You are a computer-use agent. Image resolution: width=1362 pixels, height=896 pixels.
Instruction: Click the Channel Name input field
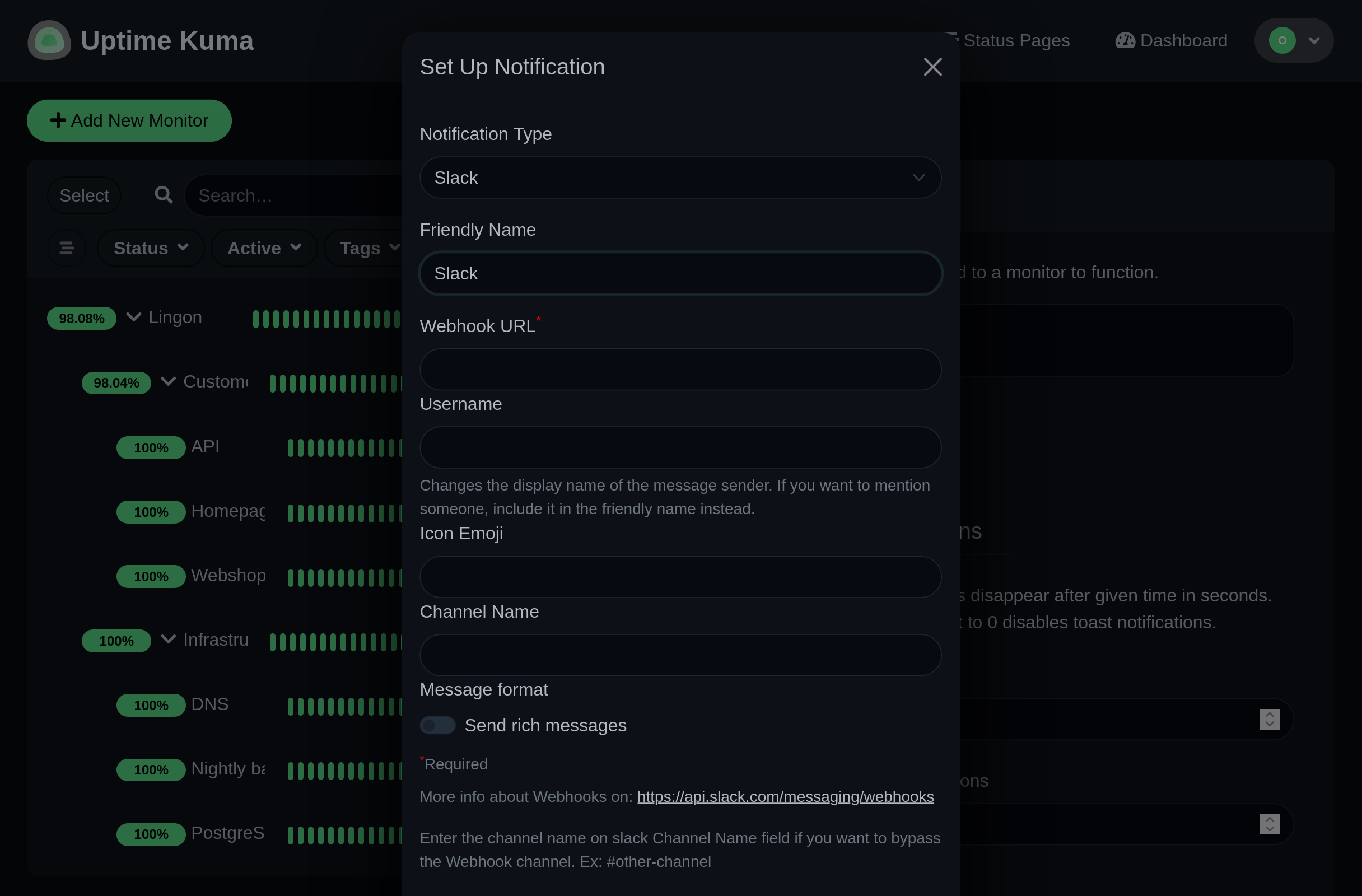pyautogui.click(x=680, y=655)
